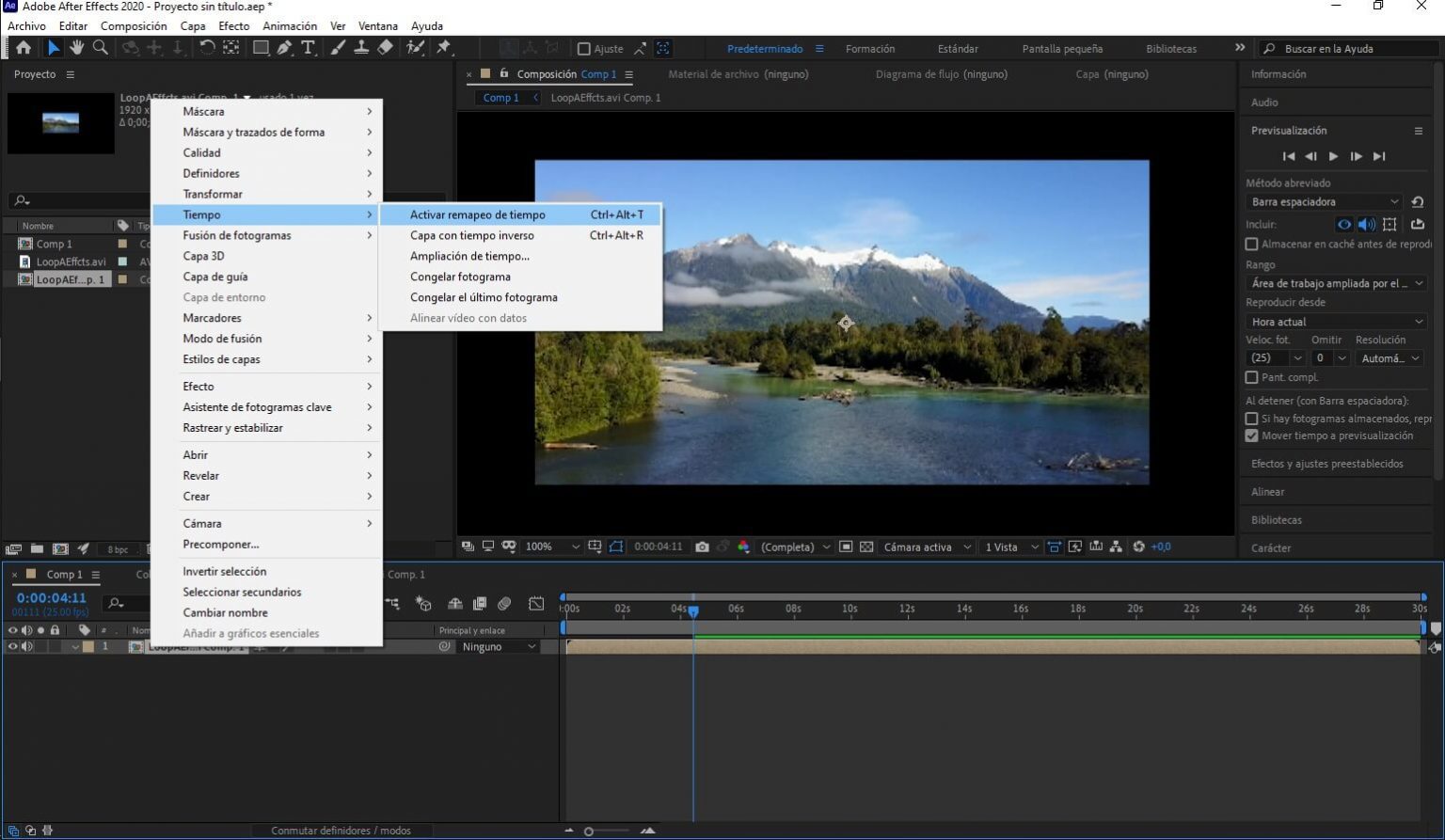The height and width of the screenshot is (840, 1445).
Task: Open the resolution dropdown showing 'Completa'
Action: tap(791, 547)
